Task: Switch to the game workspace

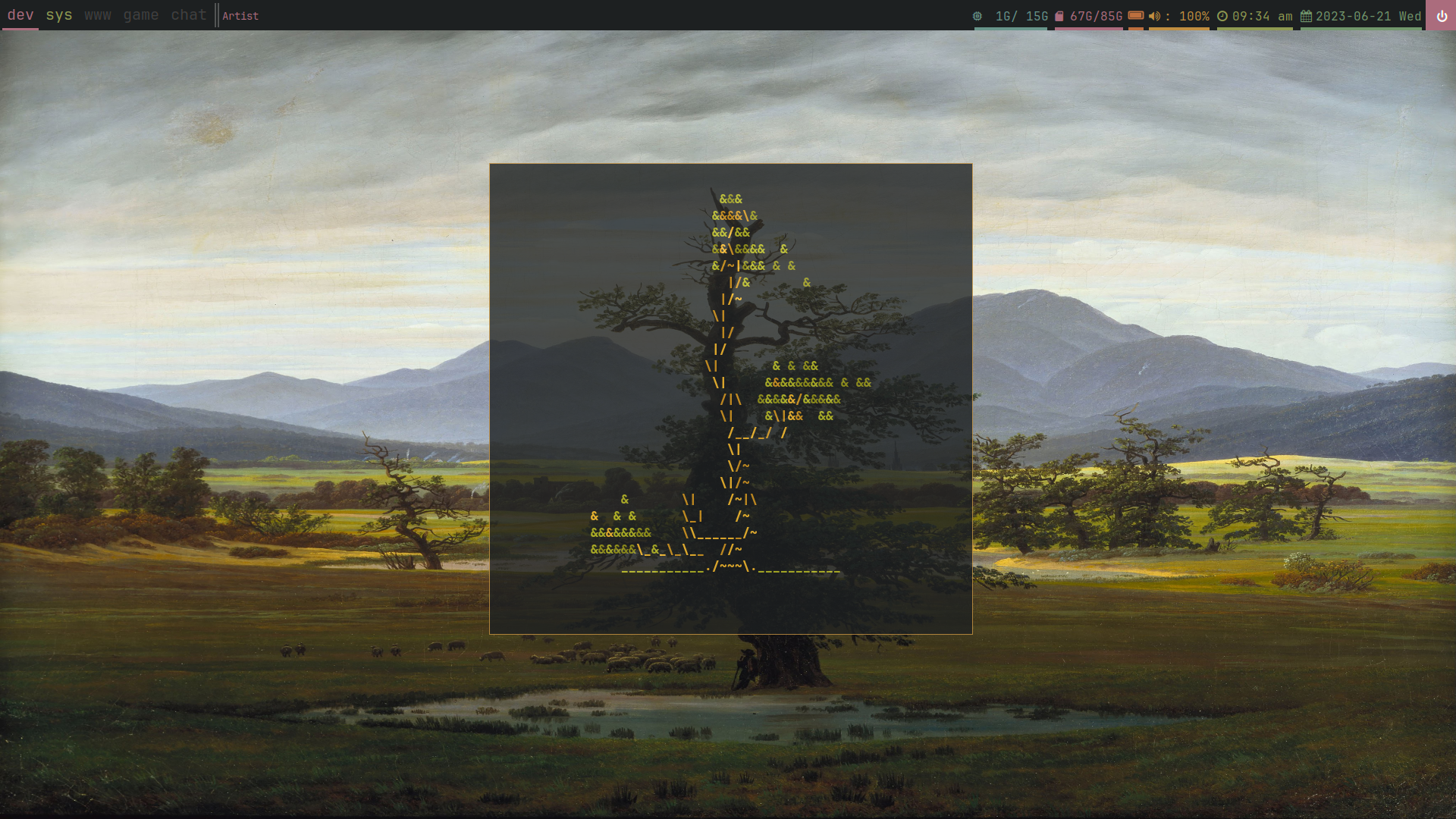Action: pyautogui.click(x=141, y=15)
